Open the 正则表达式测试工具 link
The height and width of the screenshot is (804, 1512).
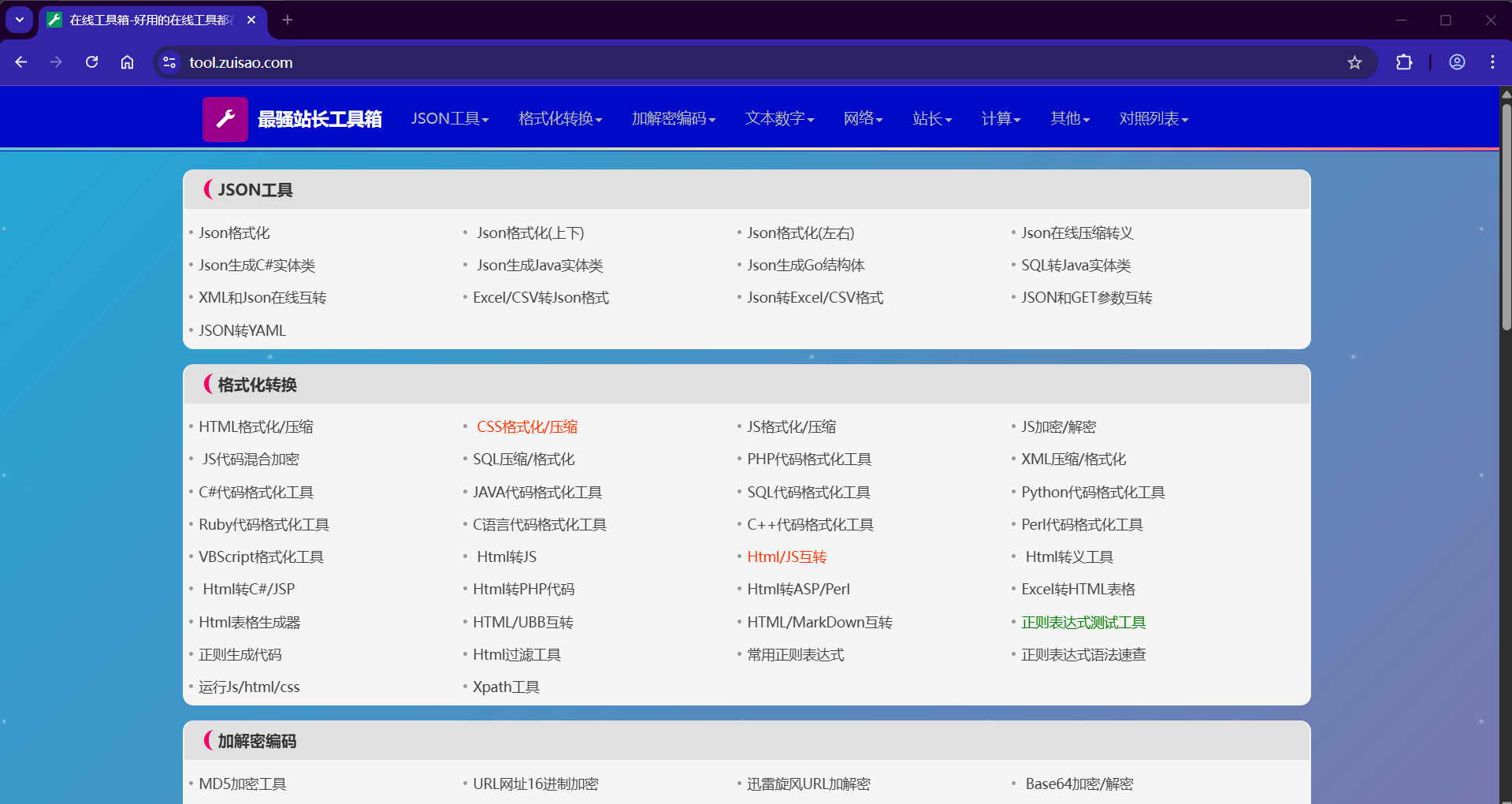1083,622
